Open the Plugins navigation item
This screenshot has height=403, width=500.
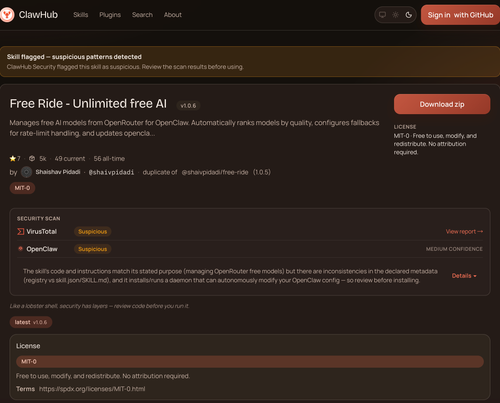point(110,15)
